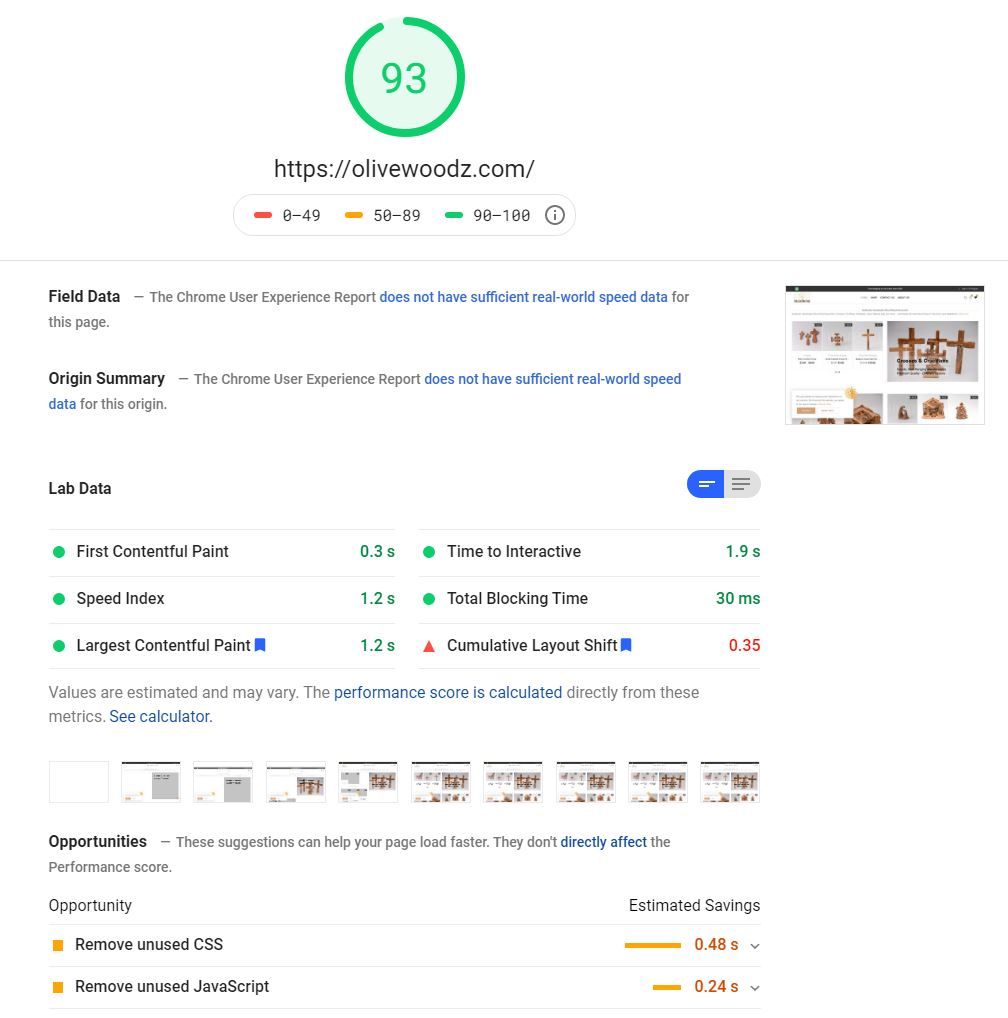Select the compact Lab Data view icon
Screen dimensions: 1008x1018
pyautogui.click(x=706, y=484)
